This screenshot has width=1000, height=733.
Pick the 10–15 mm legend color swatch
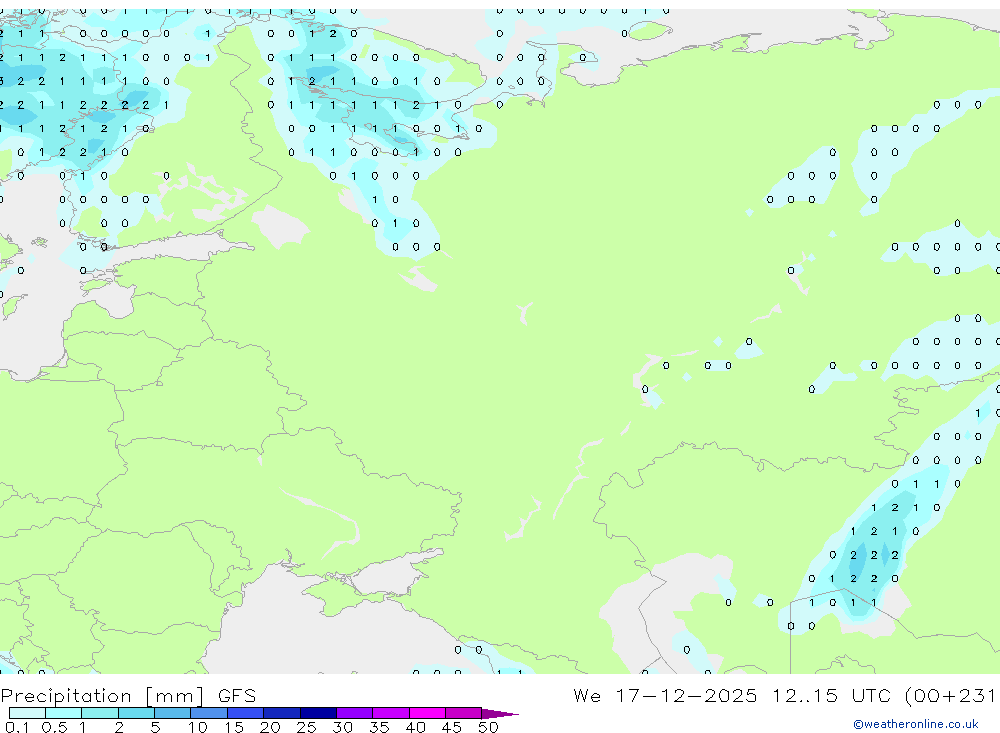click(x=209, y=713)
